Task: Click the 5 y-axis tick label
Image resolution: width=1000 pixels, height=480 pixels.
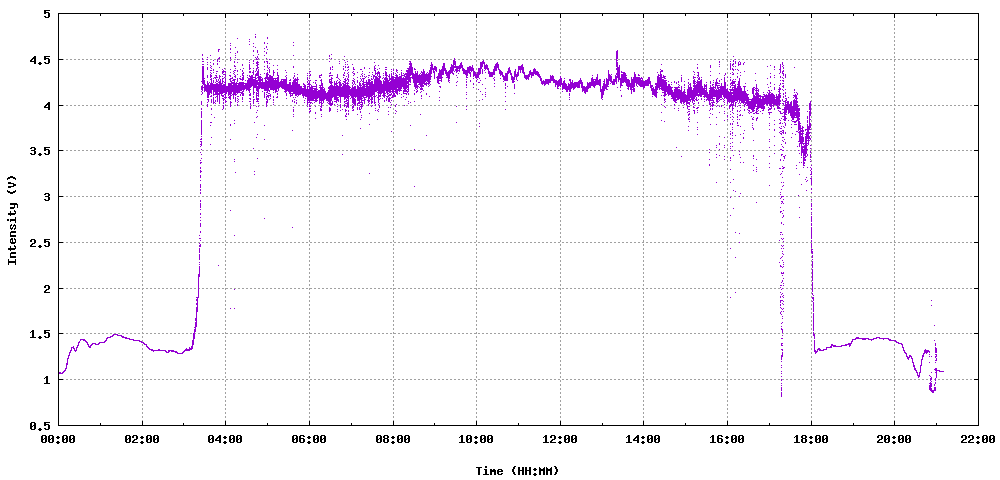Action: (x=47, y=14)
